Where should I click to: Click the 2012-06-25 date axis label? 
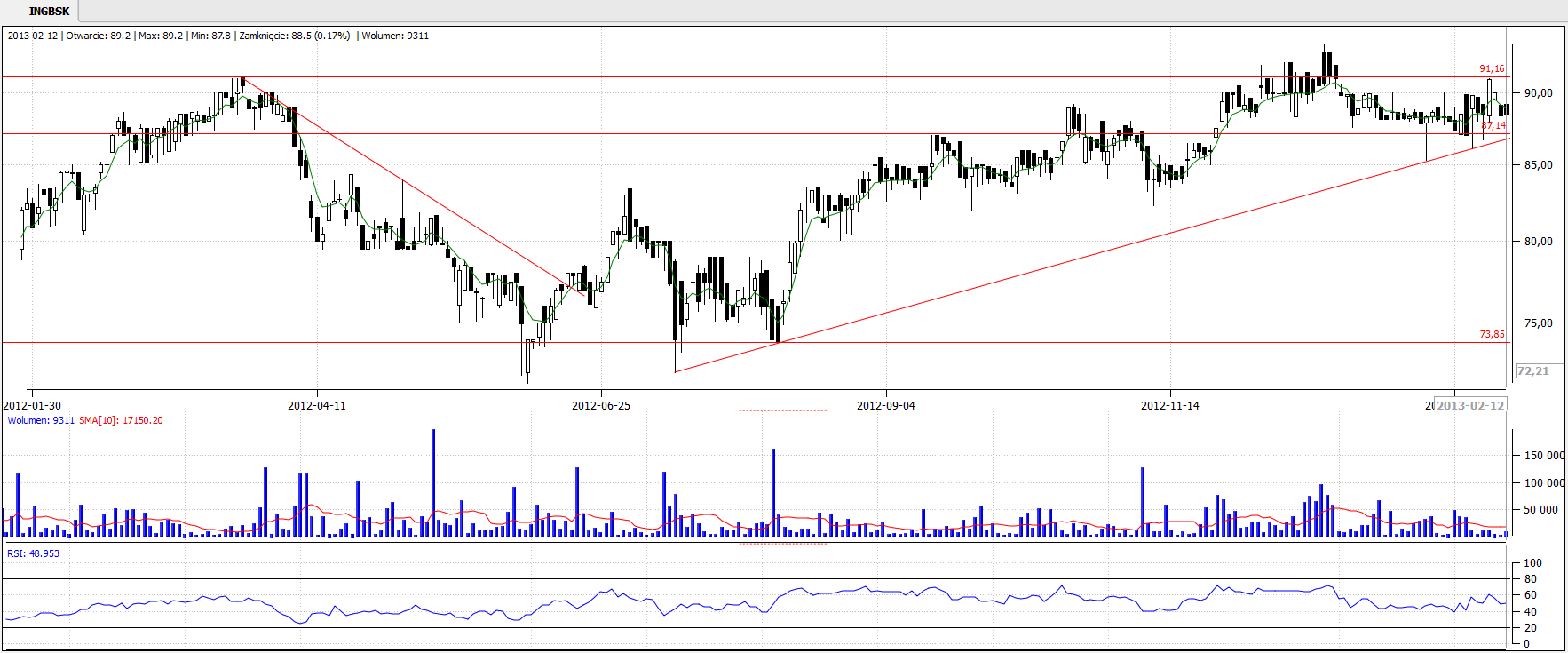pyautogui.click(x=601, y=405)
